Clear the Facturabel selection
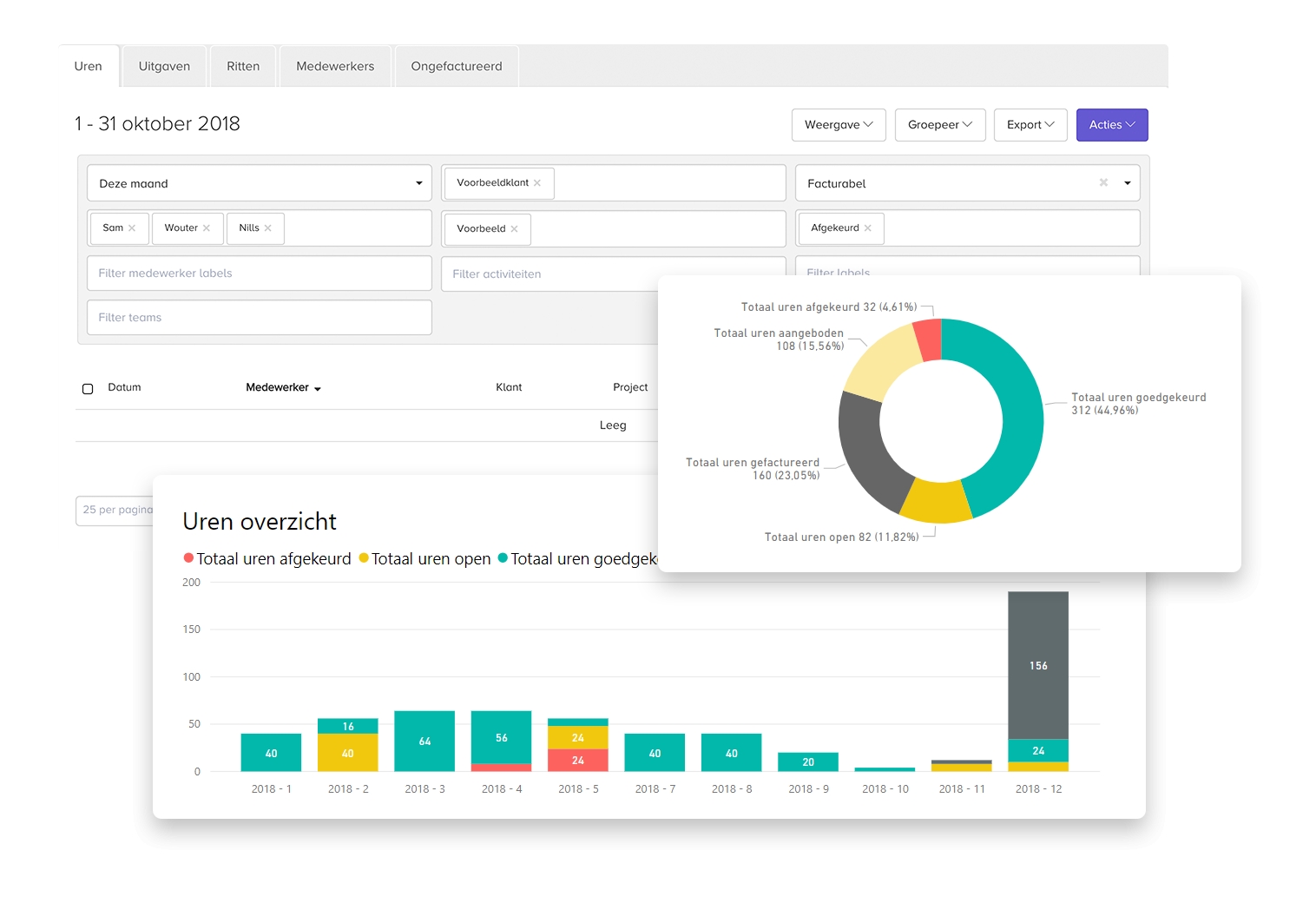 point(1103,183)
